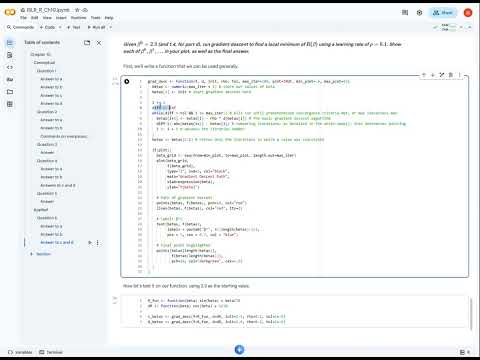Rename the ISLR_R_Ch10.ipynb notebook title
The width and height of the screenshot is (480, 360).
[x=47, y=10]
